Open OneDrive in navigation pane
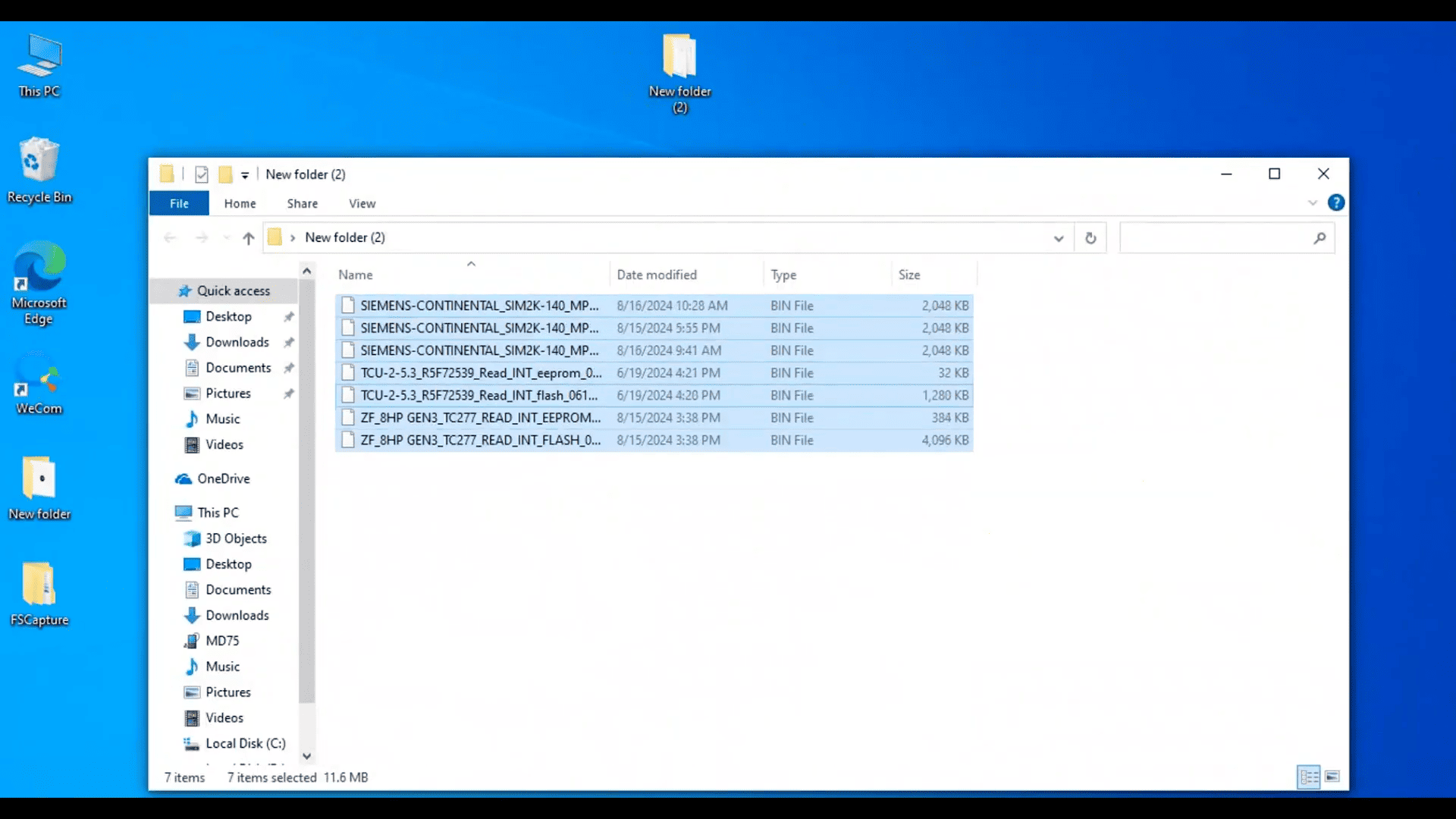The width and height of the screenshot is (1456, 819). [x=223, y=479]
